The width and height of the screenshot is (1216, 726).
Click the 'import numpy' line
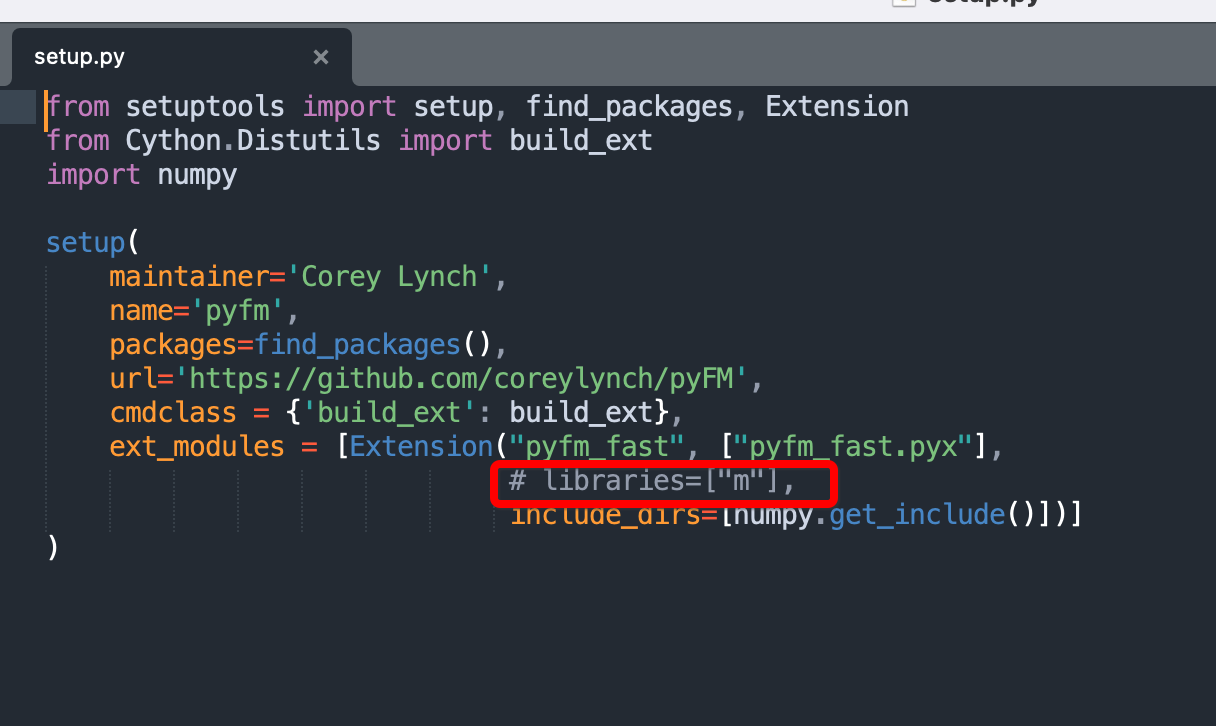point(142,175)
